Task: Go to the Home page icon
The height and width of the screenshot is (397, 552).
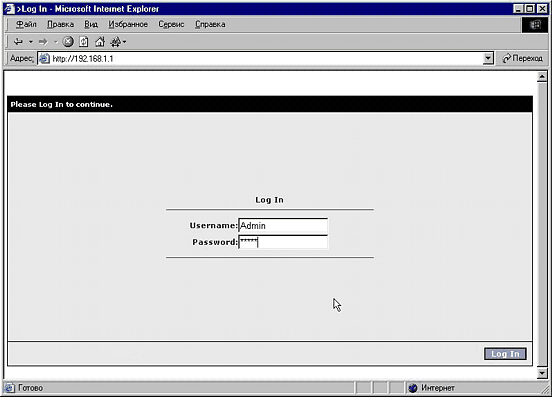Action: pos(100,42)
